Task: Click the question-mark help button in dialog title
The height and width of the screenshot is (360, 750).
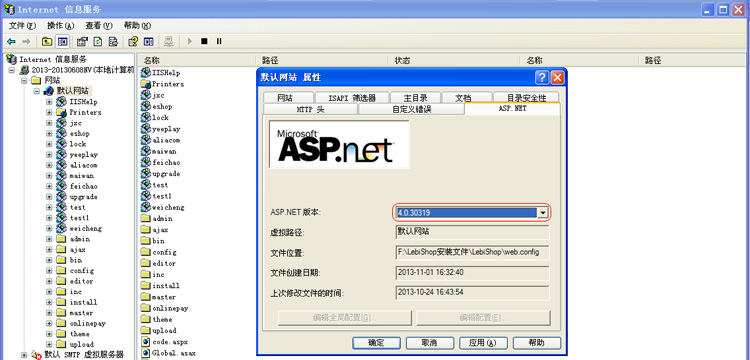Action: pyautogui.click(x=541, y=77)
